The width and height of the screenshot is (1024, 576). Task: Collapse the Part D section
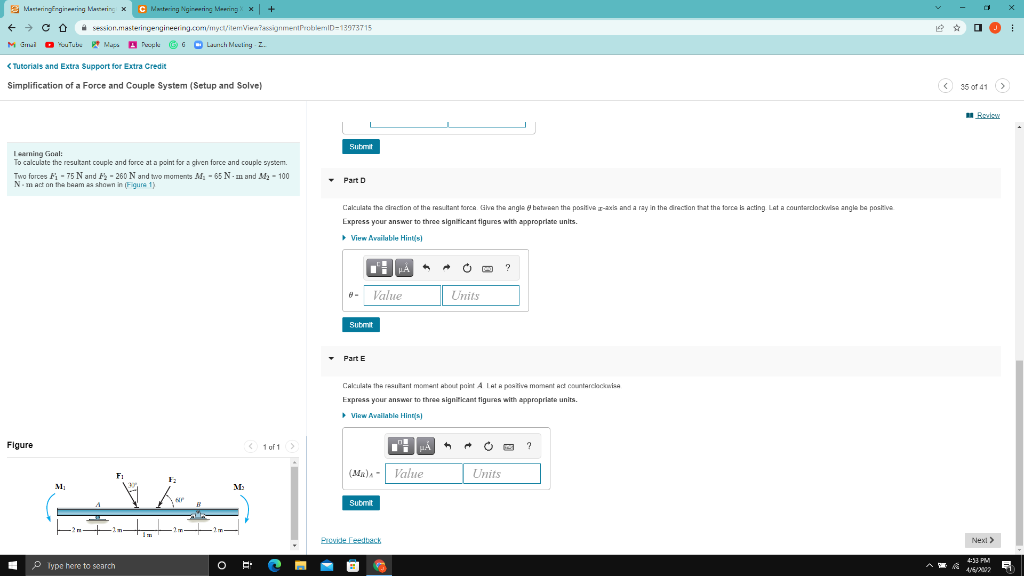[330, 180]
